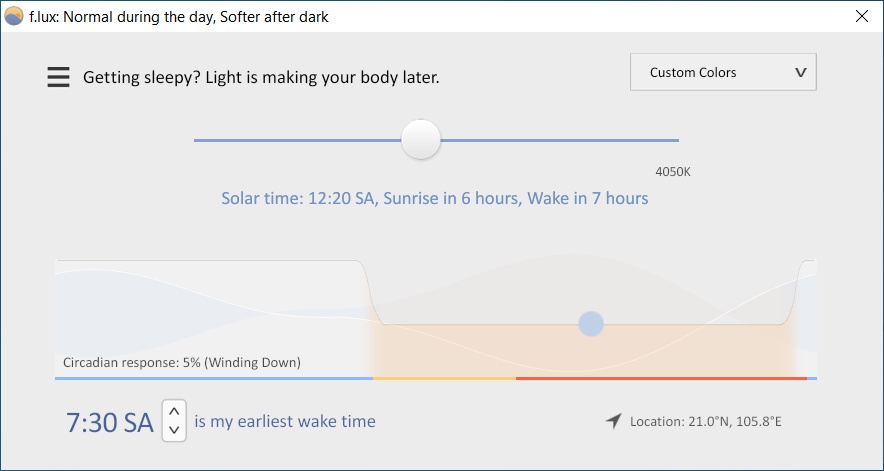The height and width of the screenshot is (471, 884).
Task: Click the blue daytime segment of timeline
Action: click(x=214, y=378)
